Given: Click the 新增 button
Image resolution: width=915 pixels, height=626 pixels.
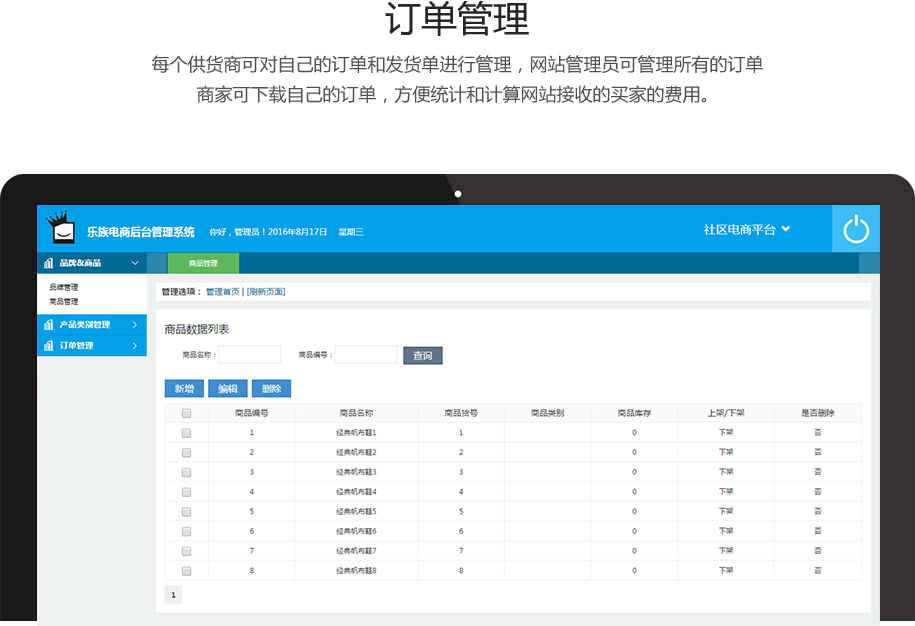Looking at the screenshot, I should click(184, 389).
